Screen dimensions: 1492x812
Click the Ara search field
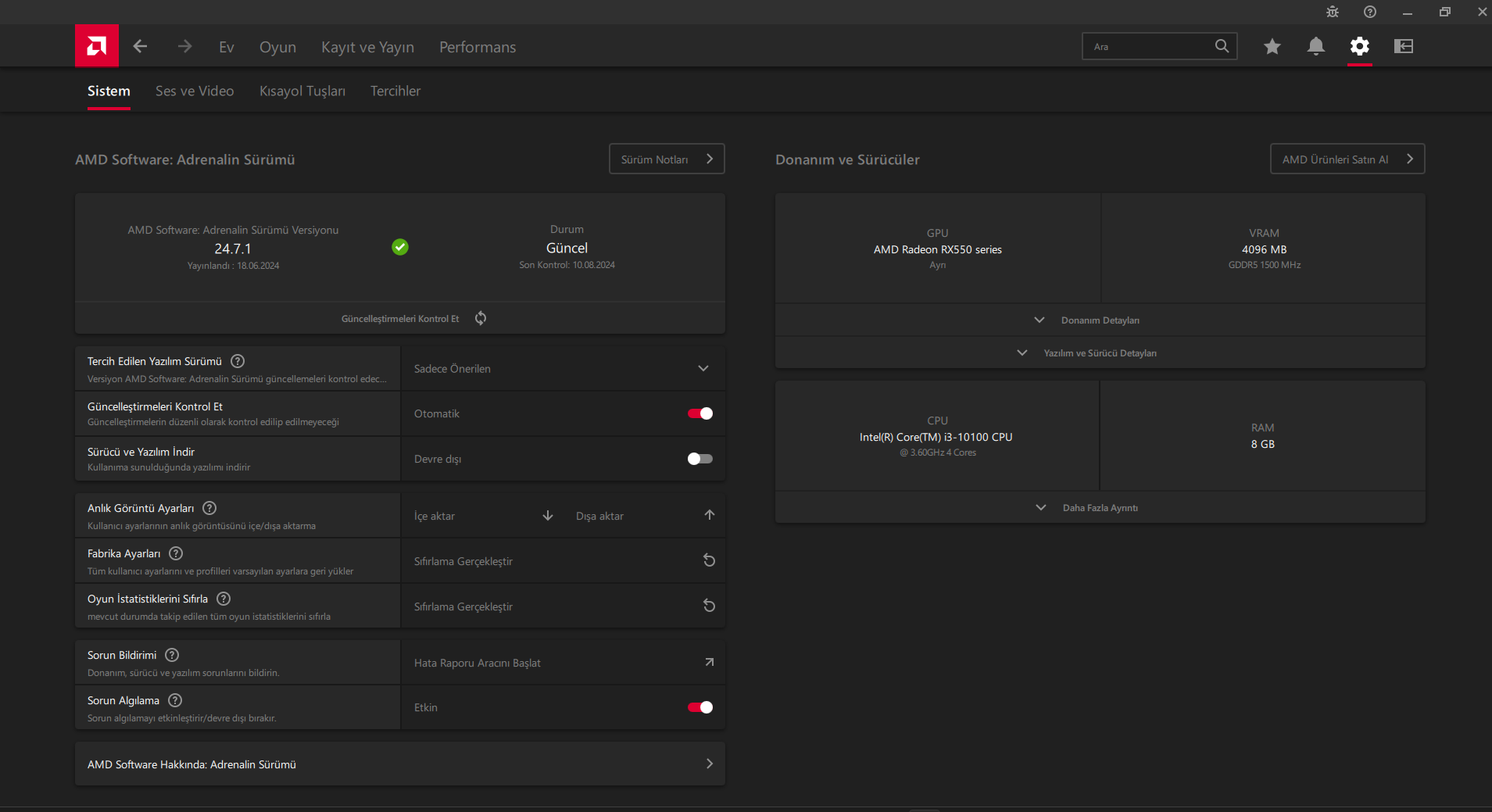[x=1149, y=47]
